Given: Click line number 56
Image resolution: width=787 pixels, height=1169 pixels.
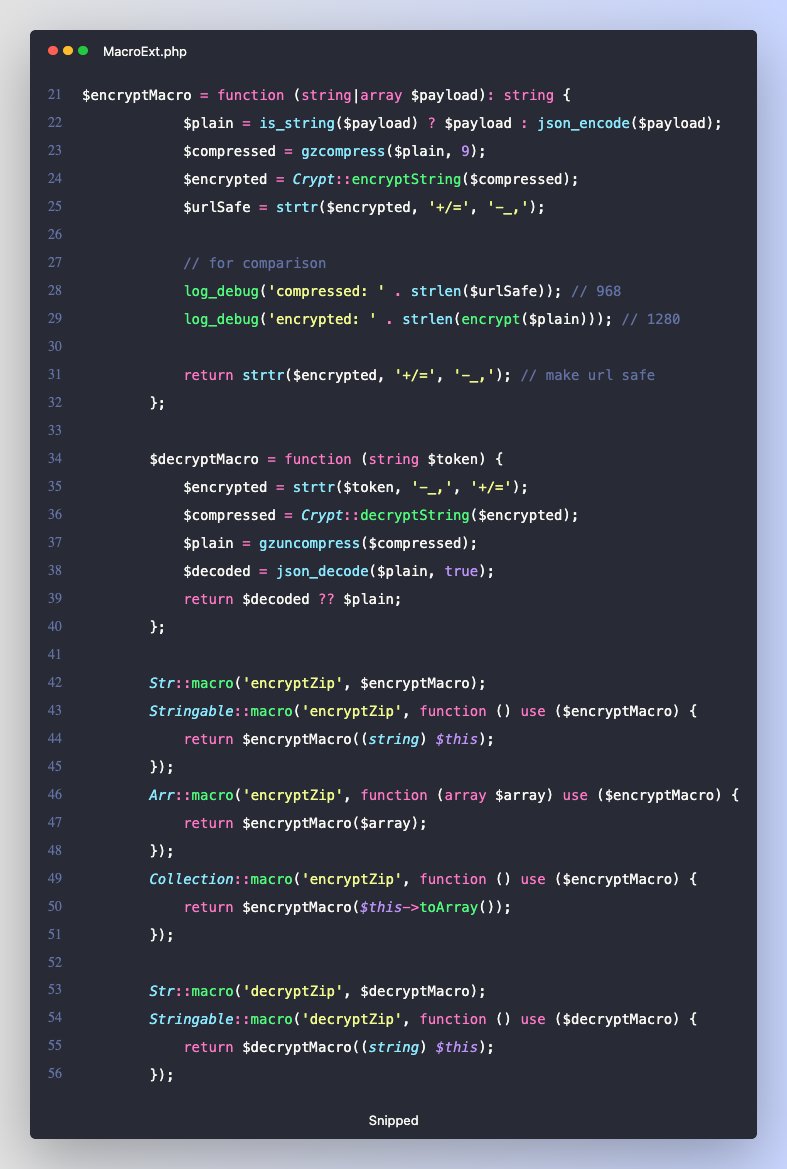Looking at the screenshot, I should click(x=54, y=1074).
